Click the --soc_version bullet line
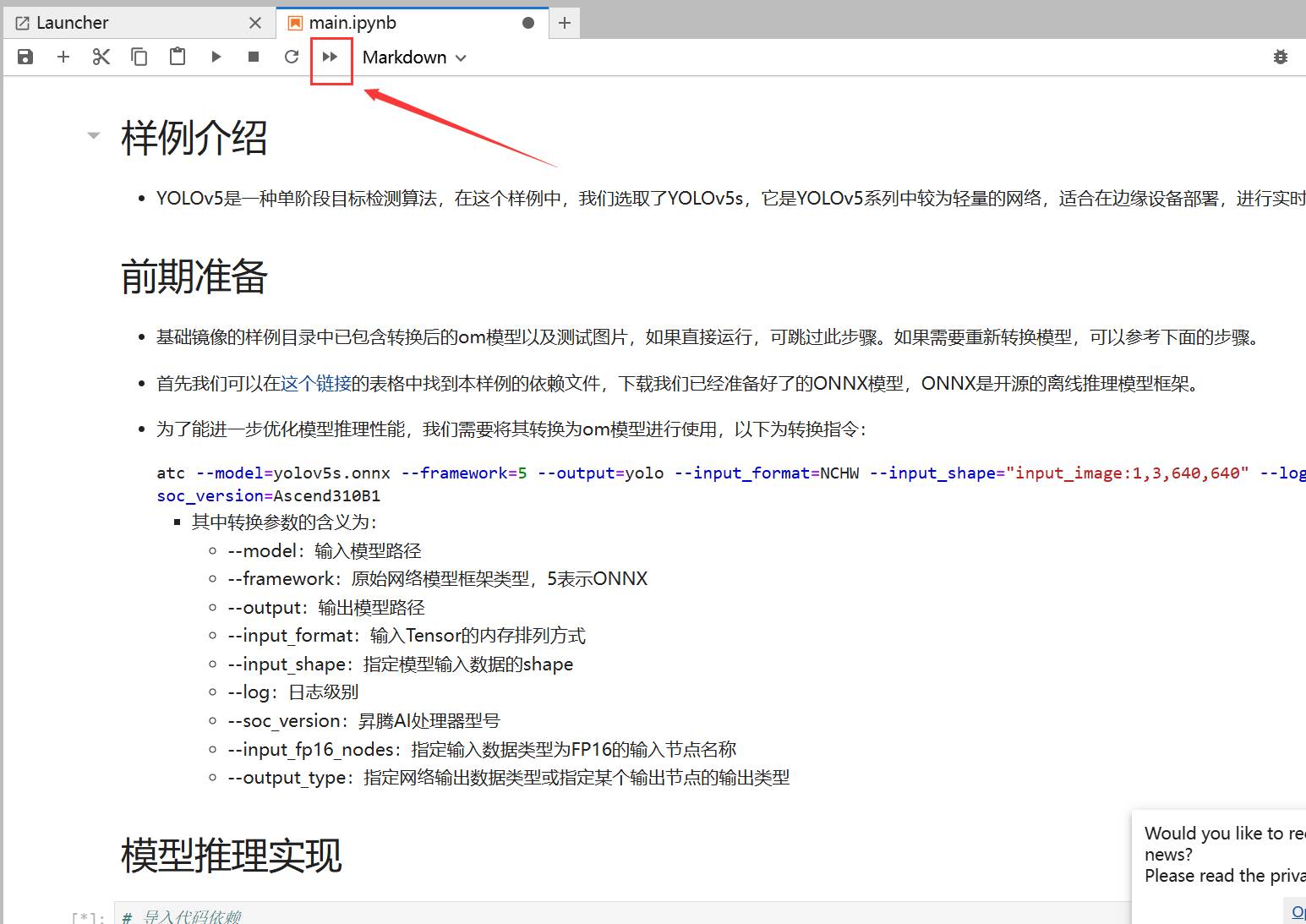 pos(364,721)
